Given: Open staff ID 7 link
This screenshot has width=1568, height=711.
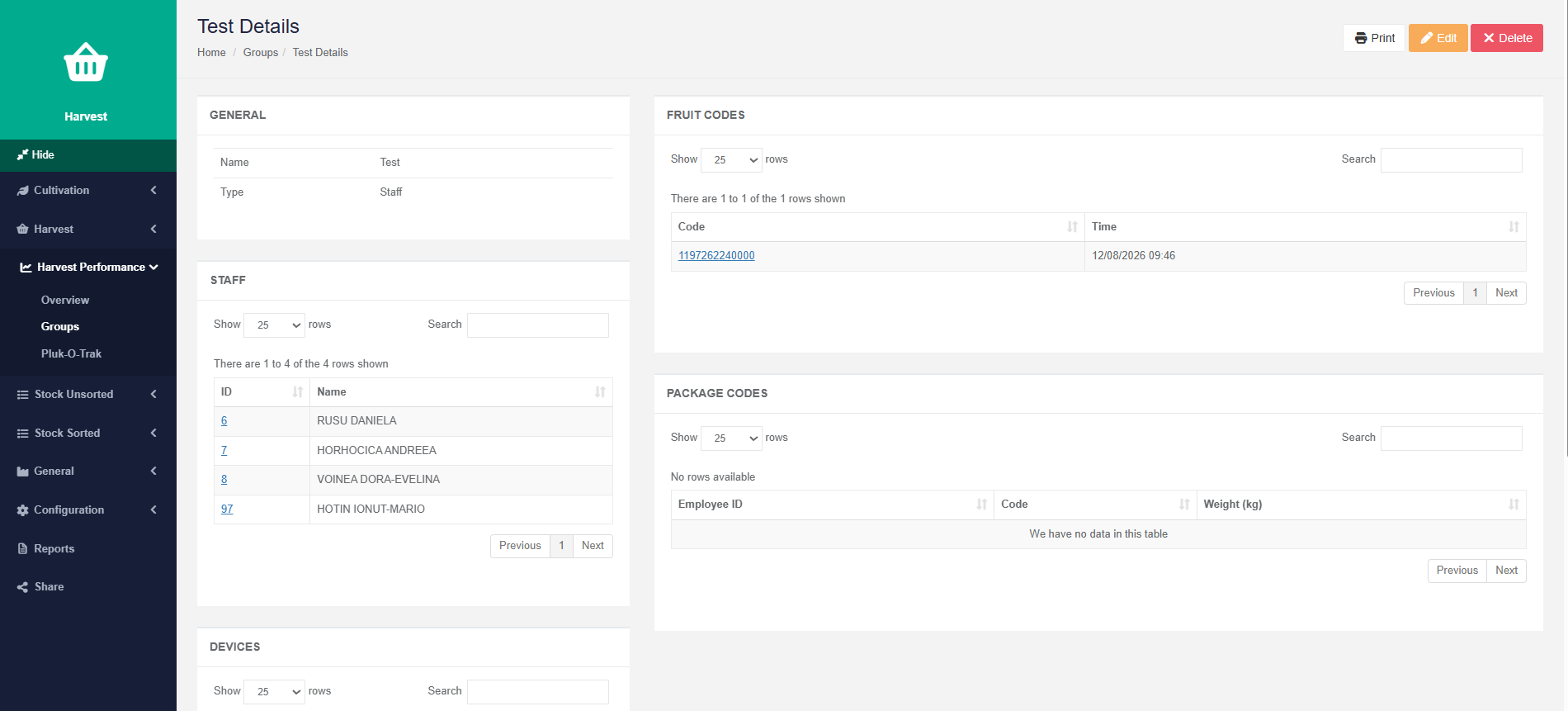Looking at the screenshot, I should (224, 451).
